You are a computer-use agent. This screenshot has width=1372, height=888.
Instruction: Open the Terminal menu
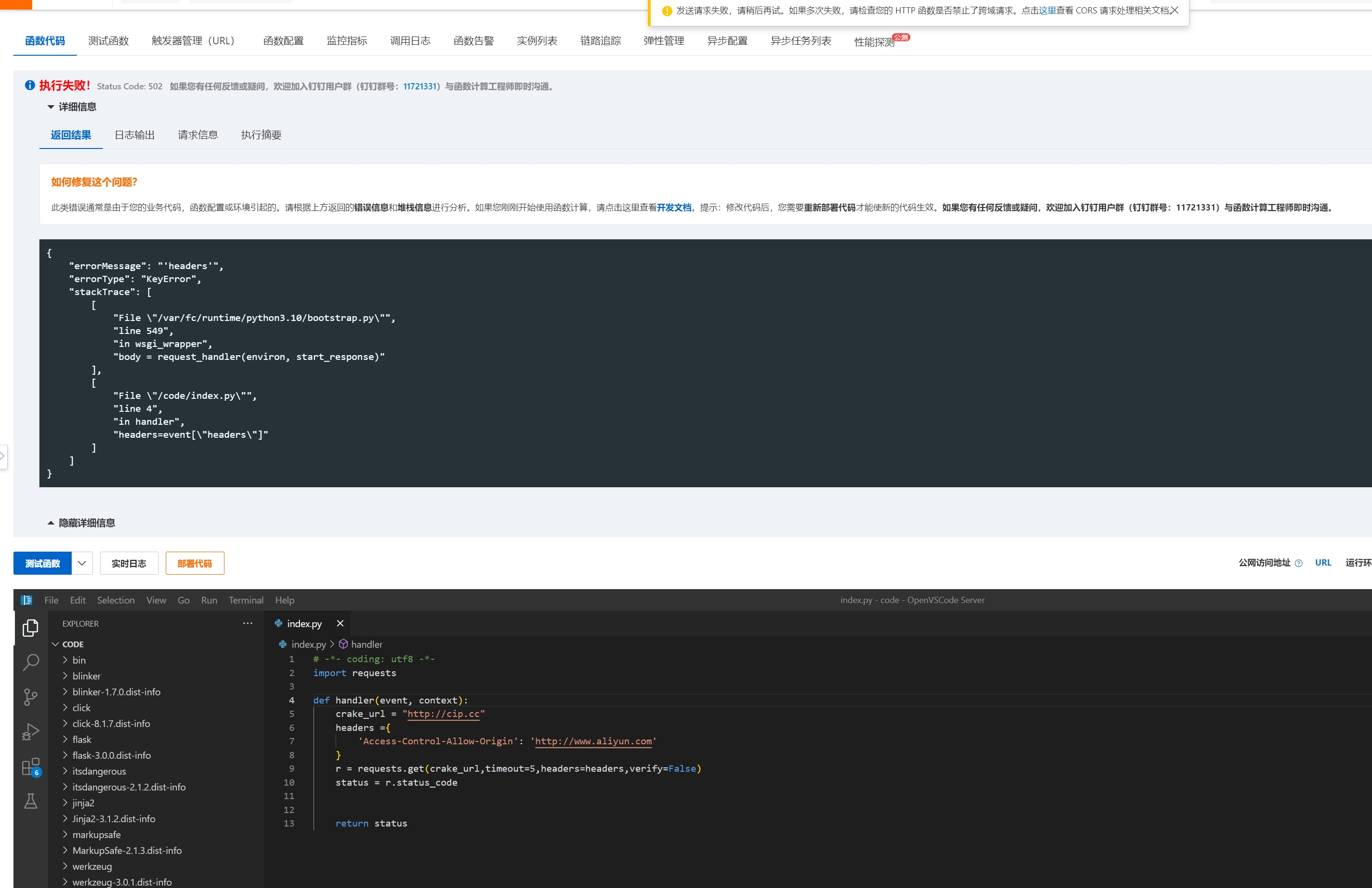click(x=246, y=600)
